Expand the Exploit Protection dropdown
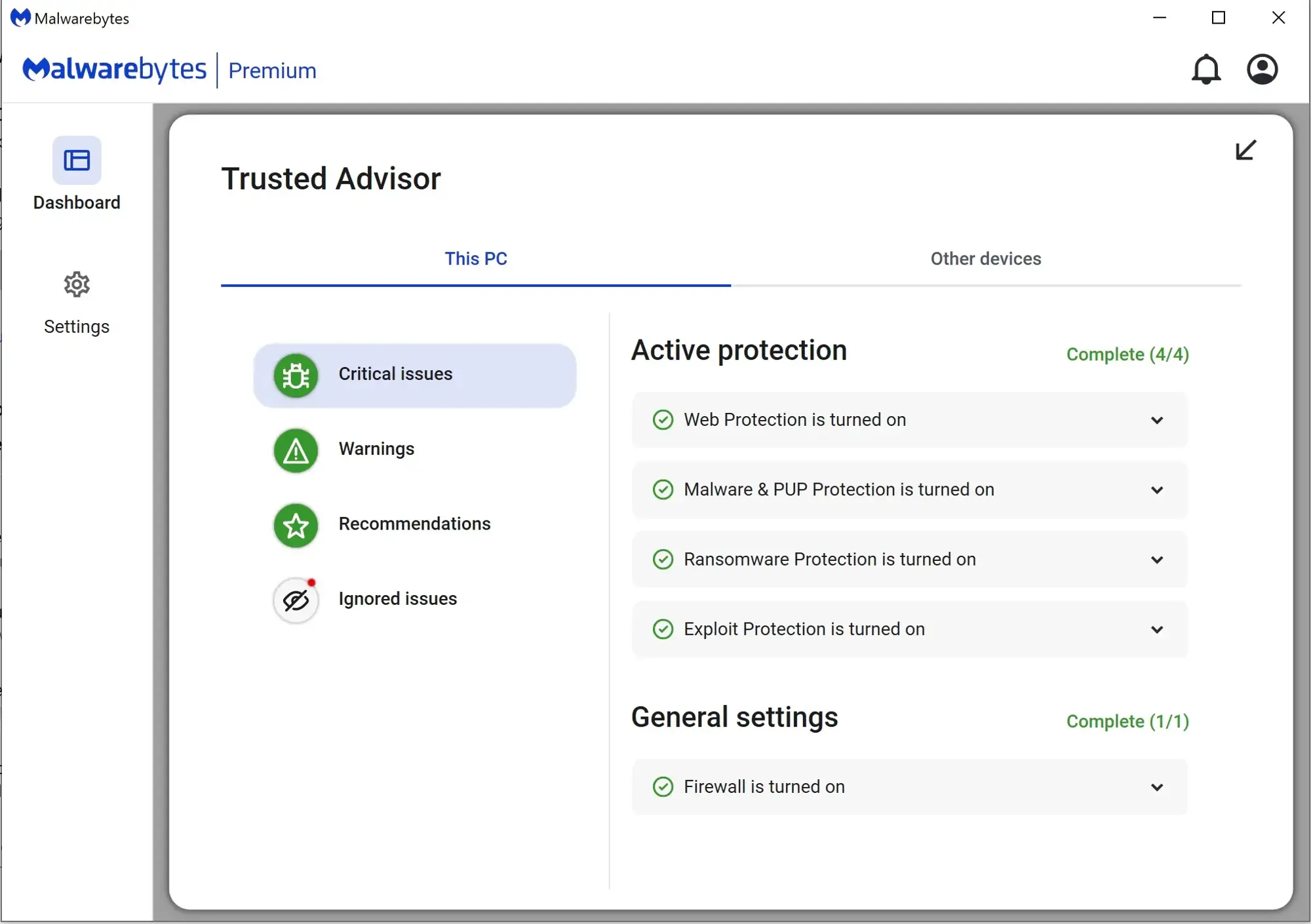The width and height of the screenshot is (1311, 924). pyautogui.click(x=1157, y=628)
